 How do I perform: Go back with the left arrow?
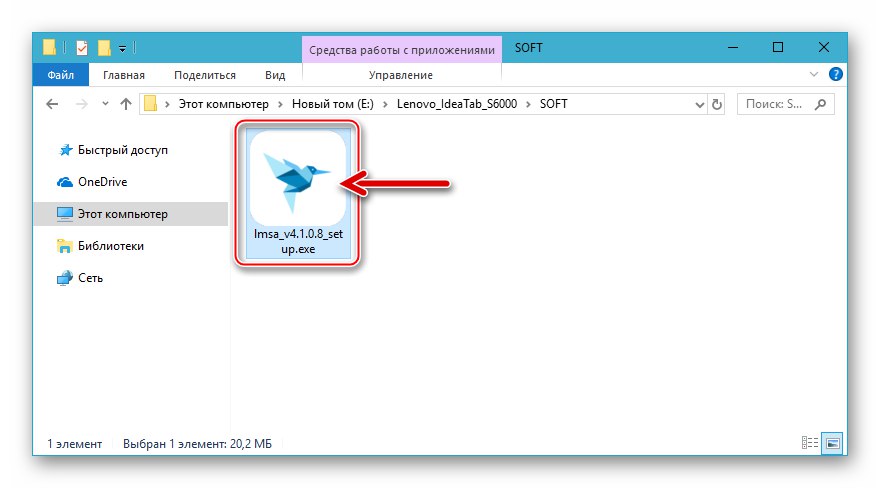click(52, 104)
